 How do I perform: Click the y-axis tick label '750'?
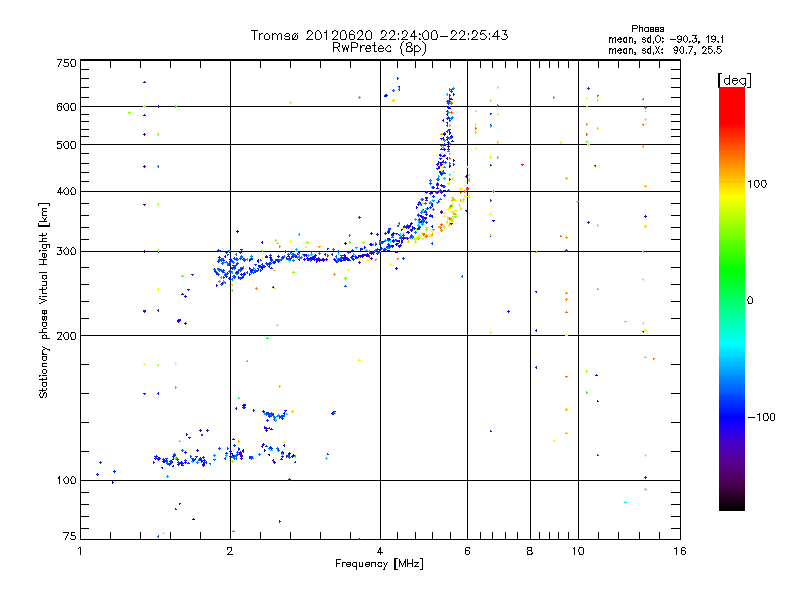66,63
